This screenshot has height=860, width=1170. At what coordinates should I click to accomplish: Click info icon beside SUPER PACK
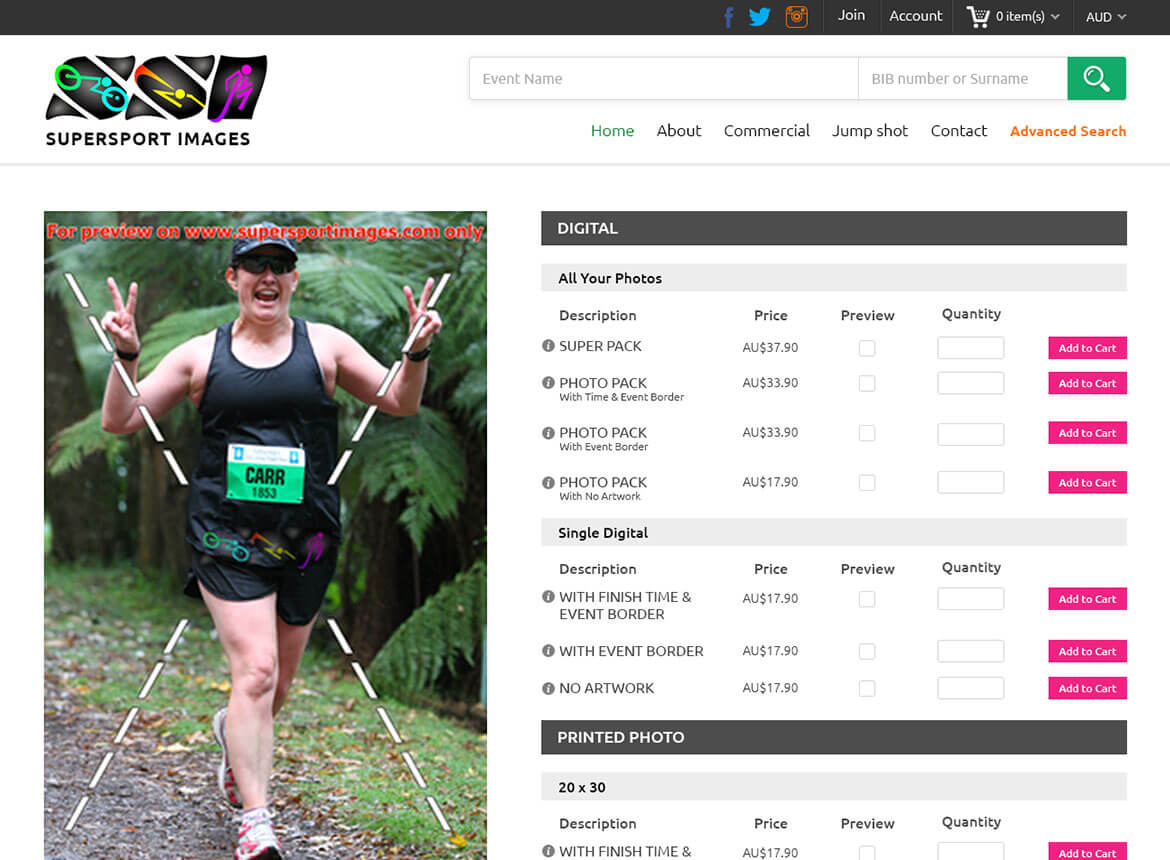tap(548, 346)
